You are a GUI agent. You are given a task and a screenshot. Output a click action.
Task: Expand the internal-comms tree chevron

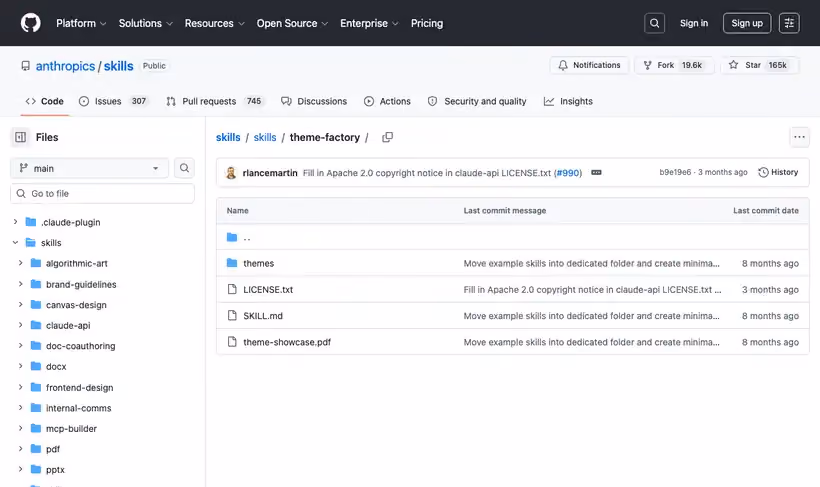pos(20,407)
